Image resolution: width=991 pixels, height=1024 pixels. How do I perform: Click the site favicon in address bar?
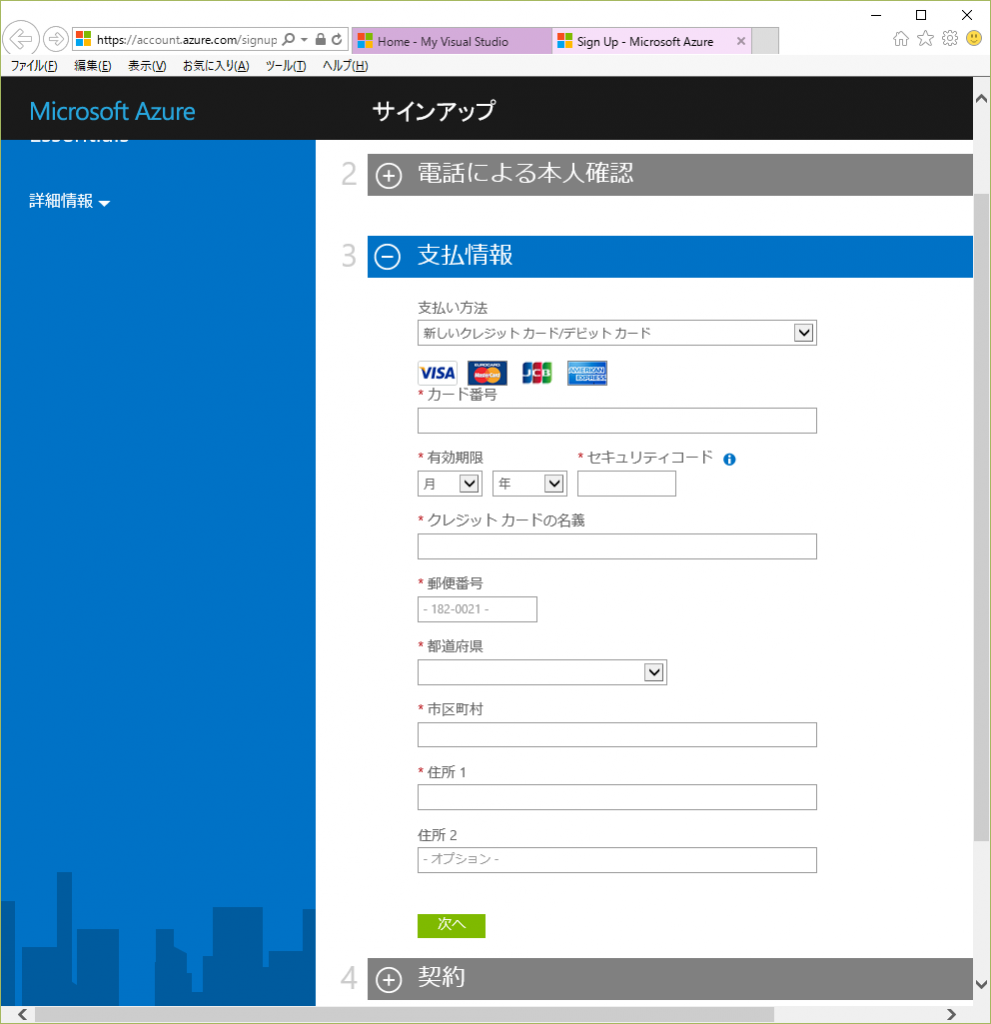[84, 39]
